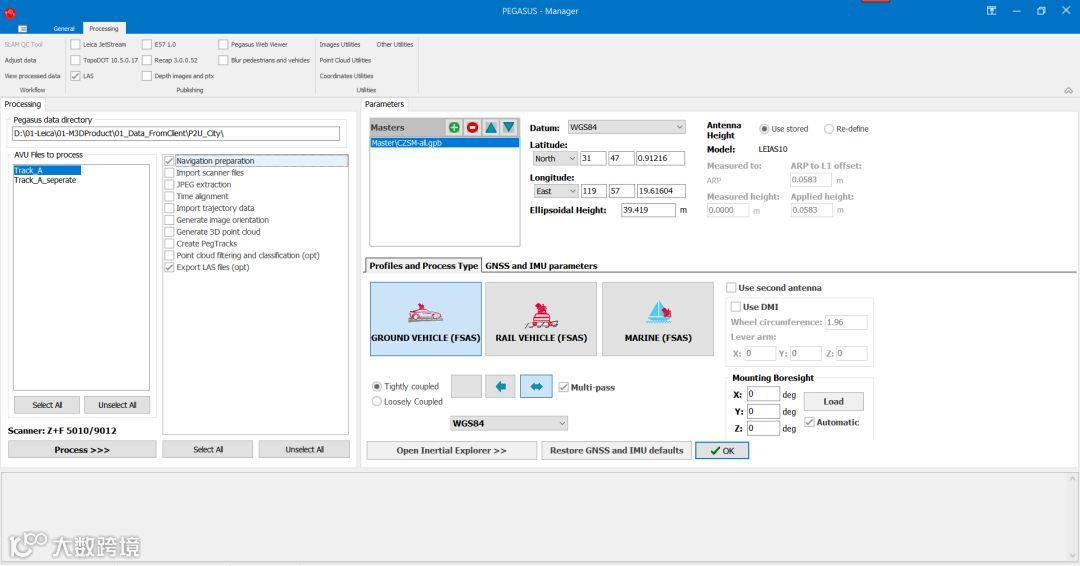Open the Longitude East hemisphere dropdown
Screen dimensions: 1080x566
pyautogui.click(x=555, y=191)
